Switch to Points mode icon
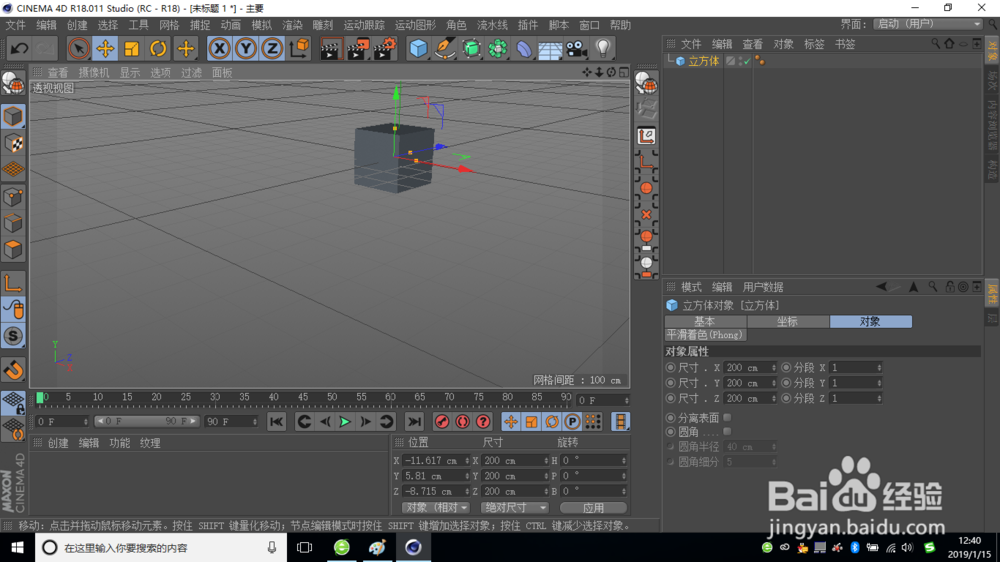The width and height of the screenshot is (1000, 562). coord(13,196)
